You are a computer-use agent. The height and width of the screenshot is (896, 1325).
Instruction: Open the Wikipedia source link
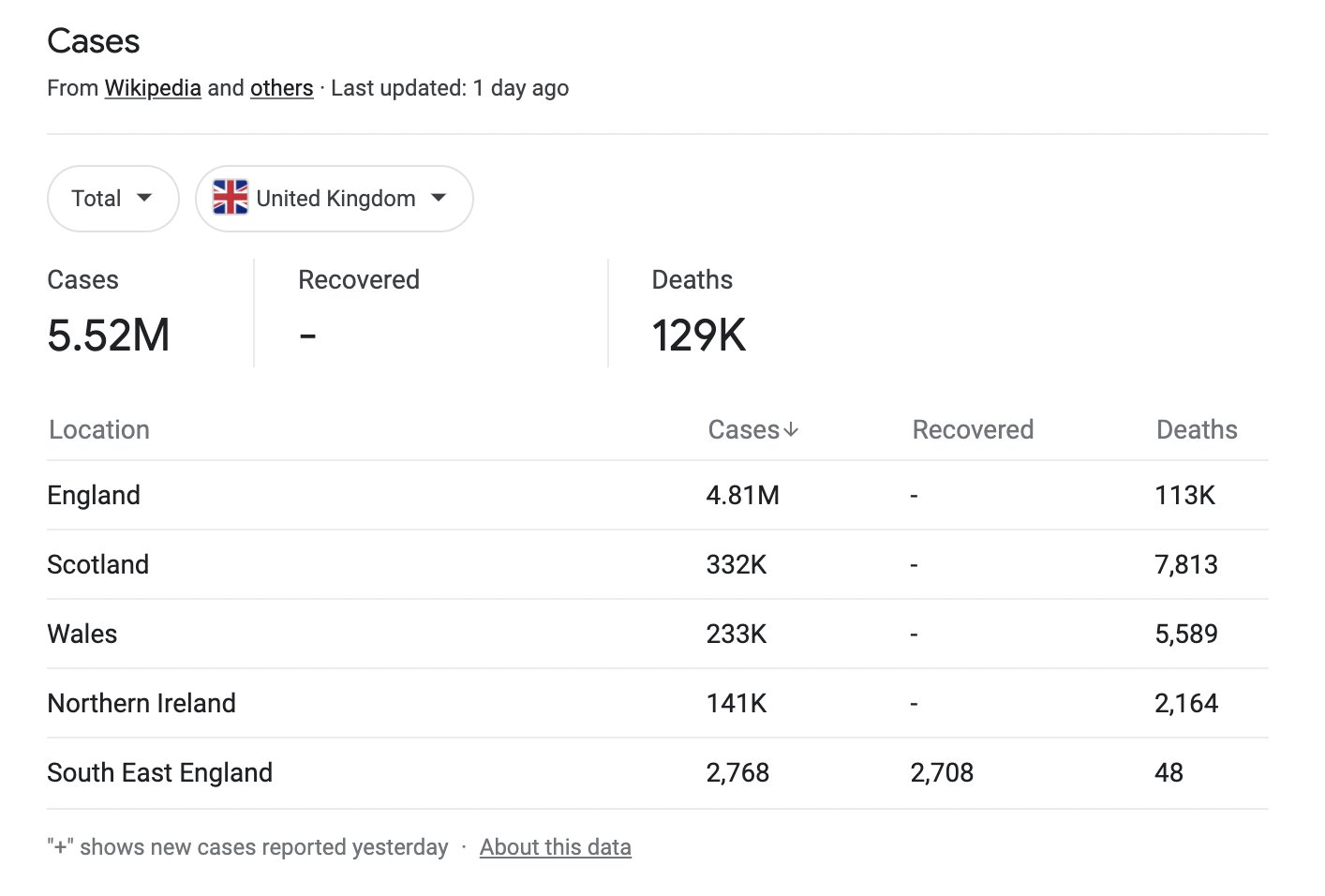tap(153, 88)
